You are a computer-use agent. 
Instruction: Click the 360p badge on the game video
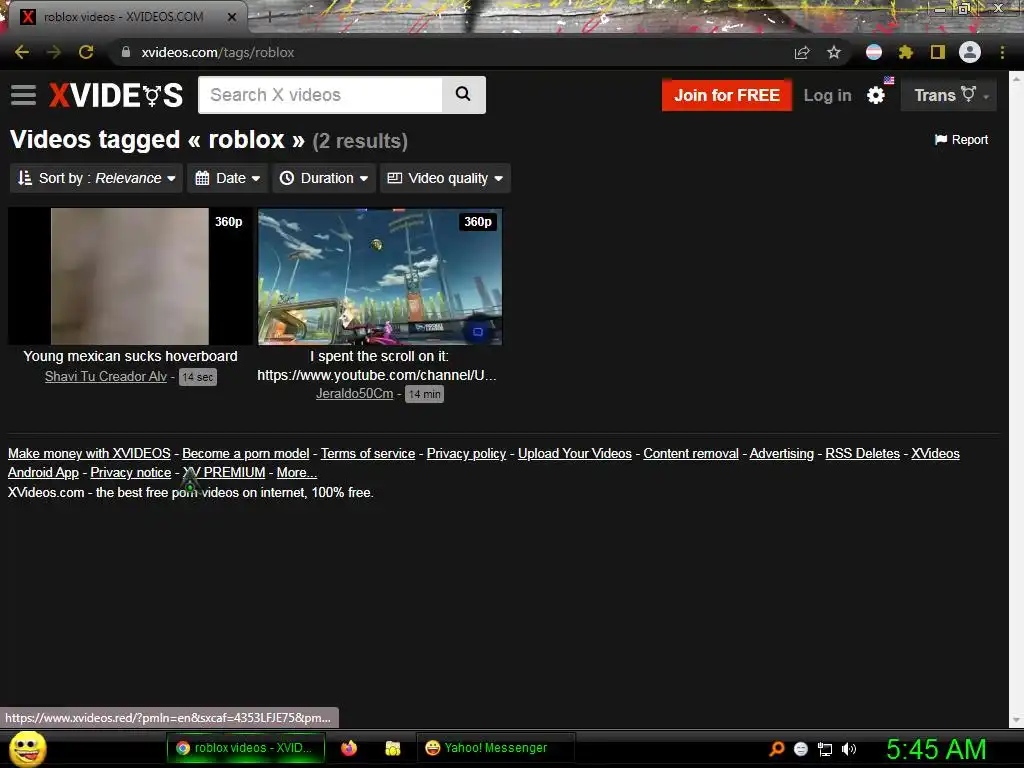click(478, 222)
